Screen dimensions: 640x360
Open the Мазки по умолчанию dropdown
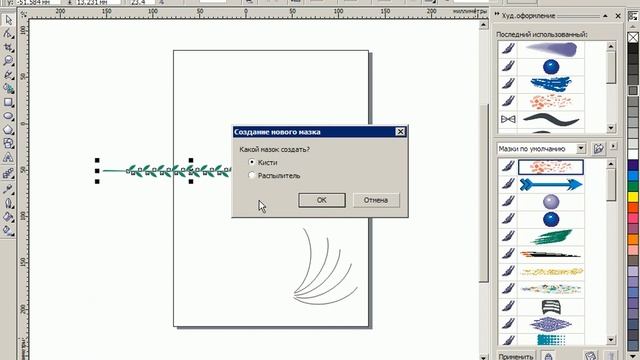pos(581,149)
